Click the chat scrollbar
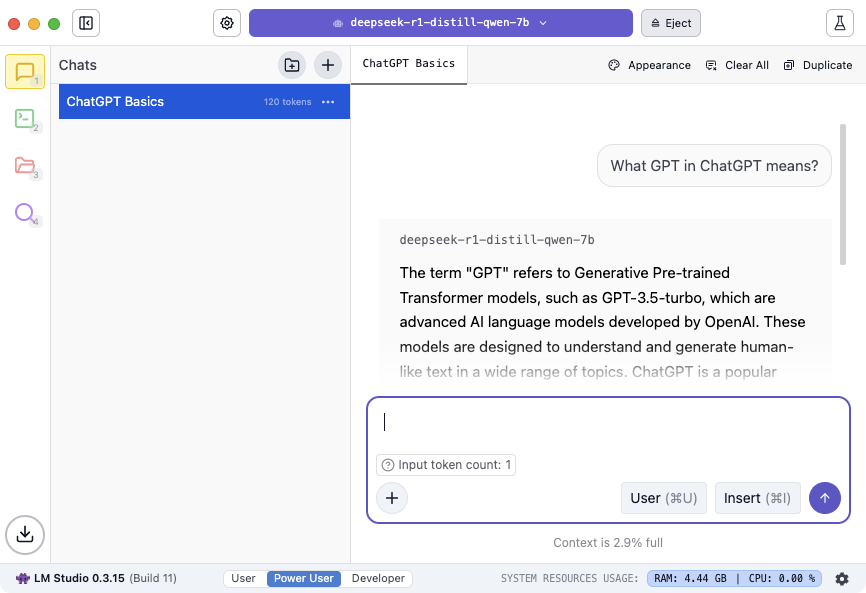This screenshot has width=866, height=593. [843, 194]
